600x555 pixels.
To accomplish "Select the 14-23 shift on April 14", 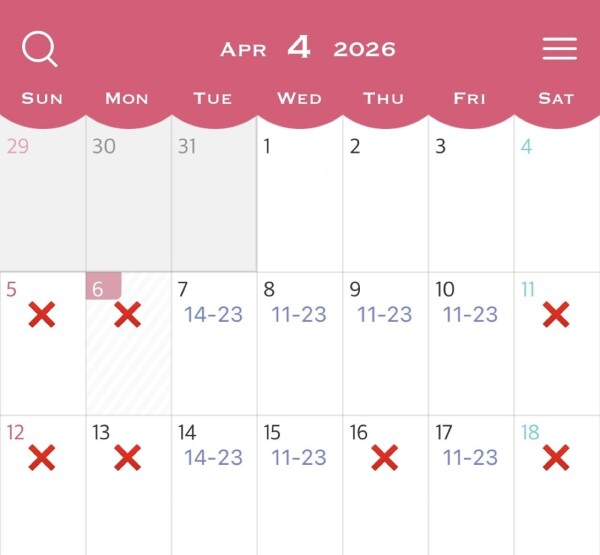I will (x=213, y=458).
